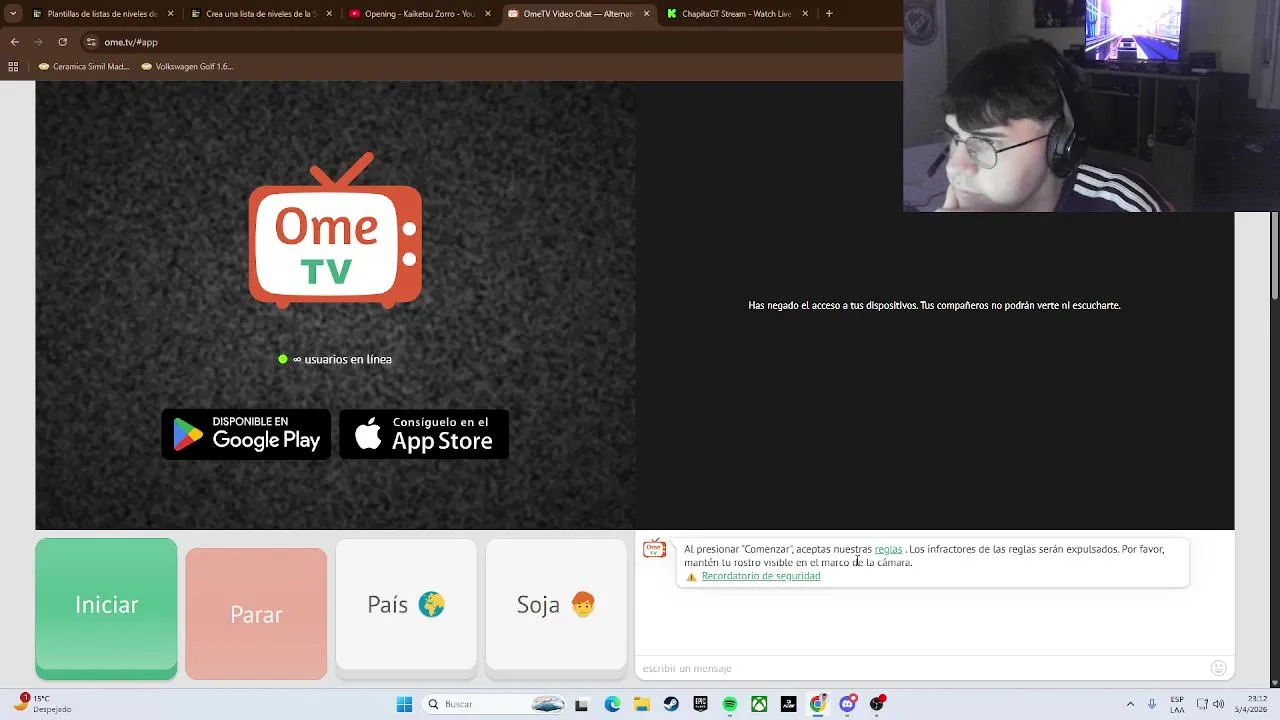
Task: Click the ome.tv/#app address bar
Action: coord(490,42)
